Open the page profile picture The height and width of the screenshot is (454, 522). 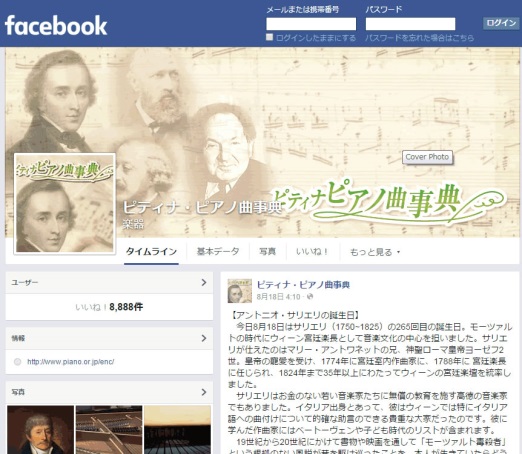tap(65, 204)
